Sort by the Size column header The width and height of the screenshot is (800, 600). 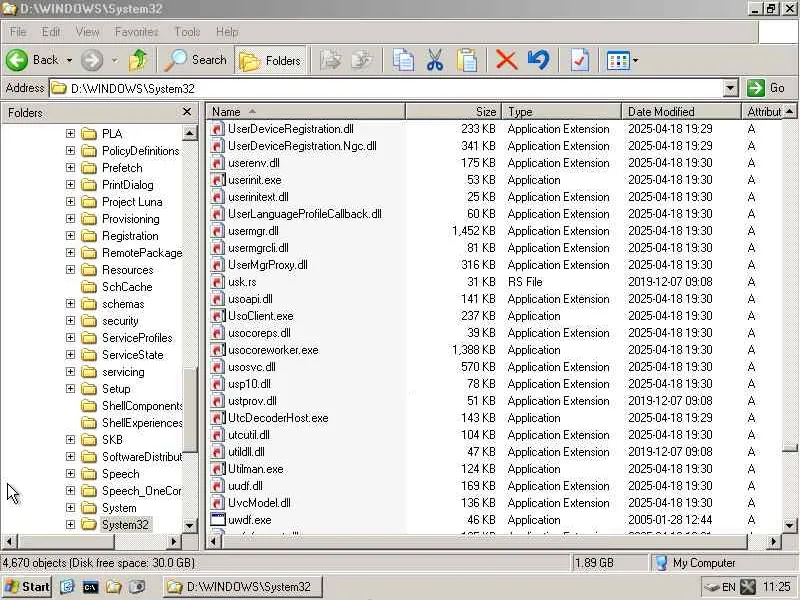(453, 112)
